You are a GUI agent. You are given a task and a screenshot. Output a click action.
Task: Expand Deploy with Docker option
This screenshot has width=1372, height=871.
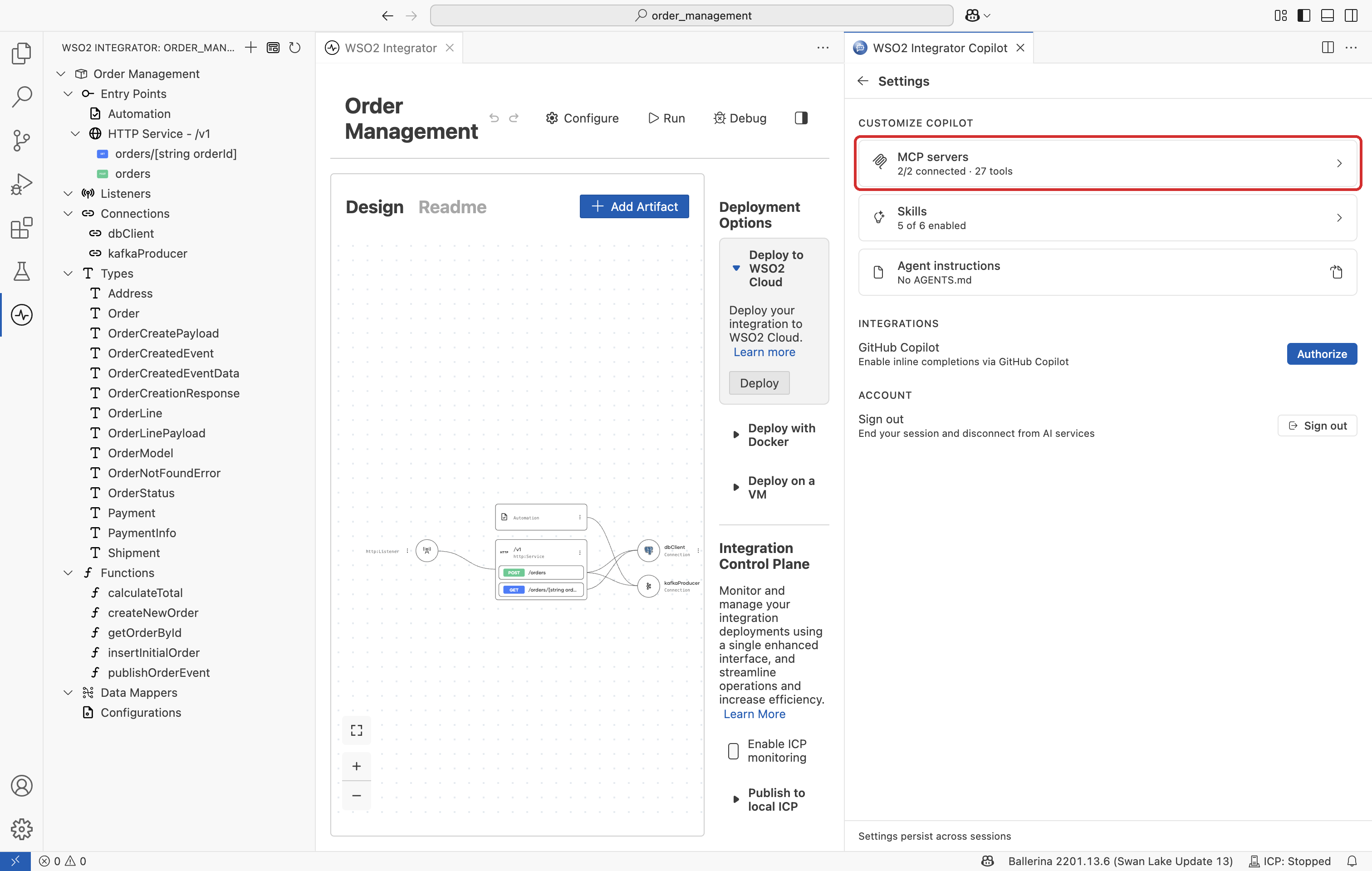(x=736, y=435)
